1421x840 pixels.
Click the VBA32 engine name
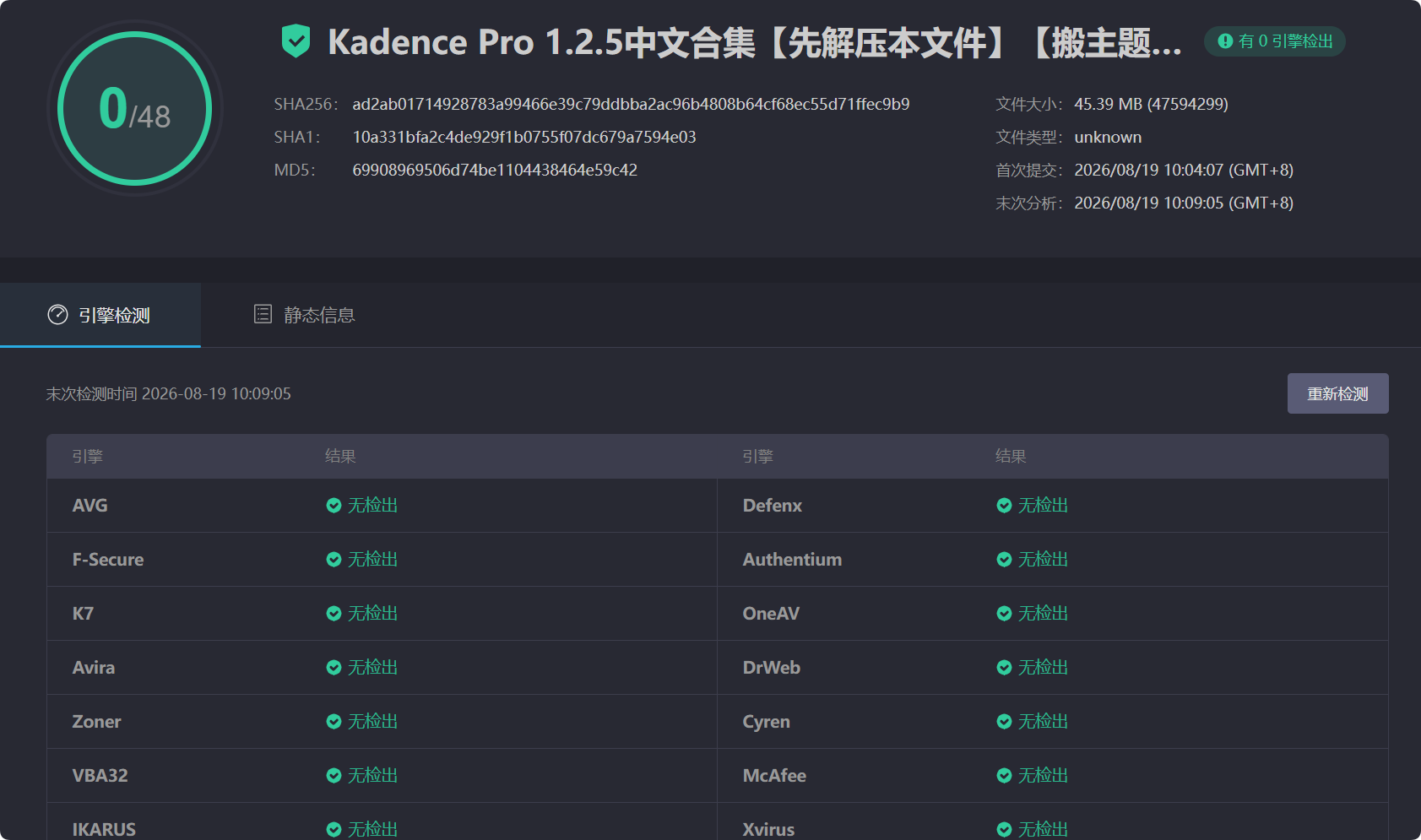[100, 776]
